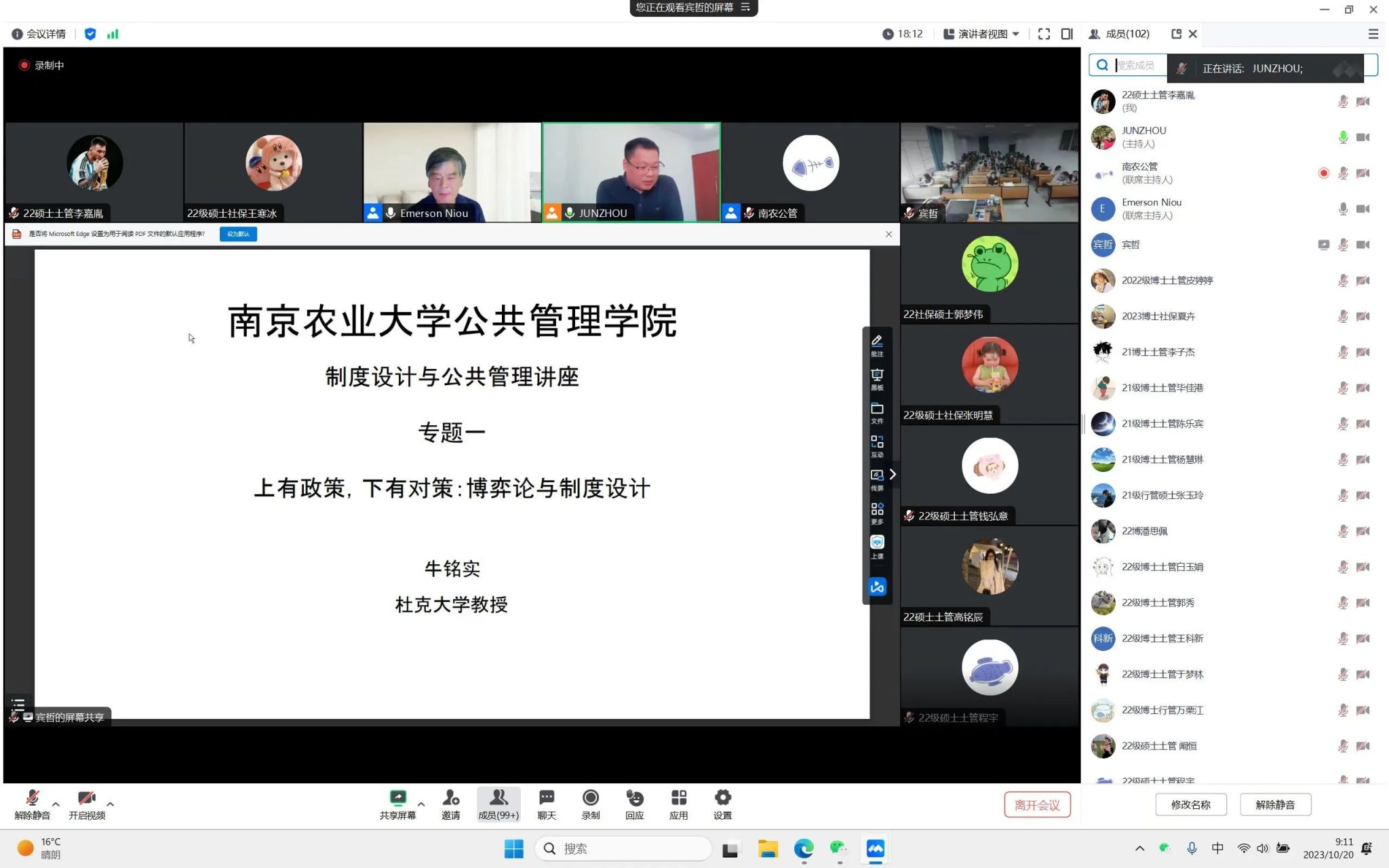Open File Explorer from taskbar
The width and height of the screenshot is (1389, 868).
(x=768, y=848)
